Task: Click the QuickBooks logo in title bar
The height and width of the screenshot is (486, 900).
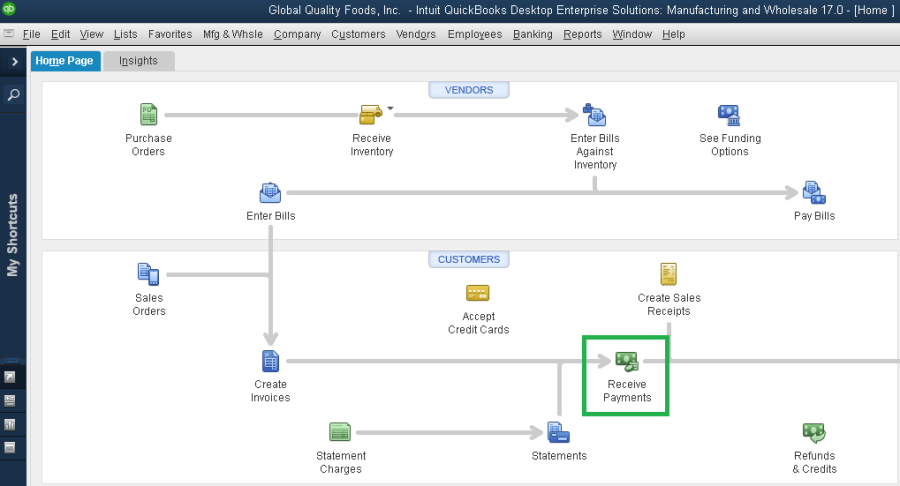Action: [x=9, y=9]
